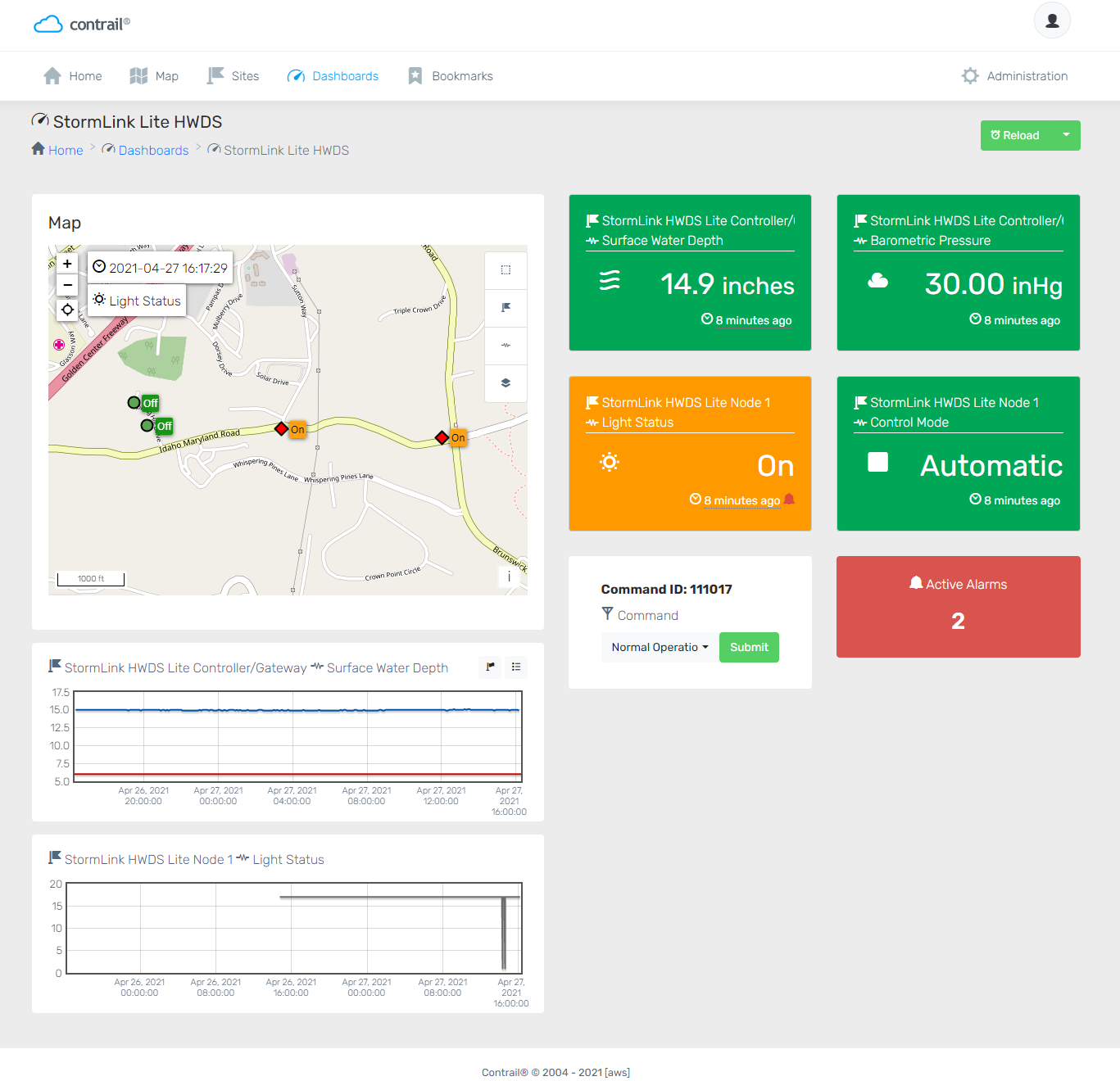Click the 8 minutes ago timestamp on water depth tile
This screenshot has height=1081, width=1120.
click(753, 320)
